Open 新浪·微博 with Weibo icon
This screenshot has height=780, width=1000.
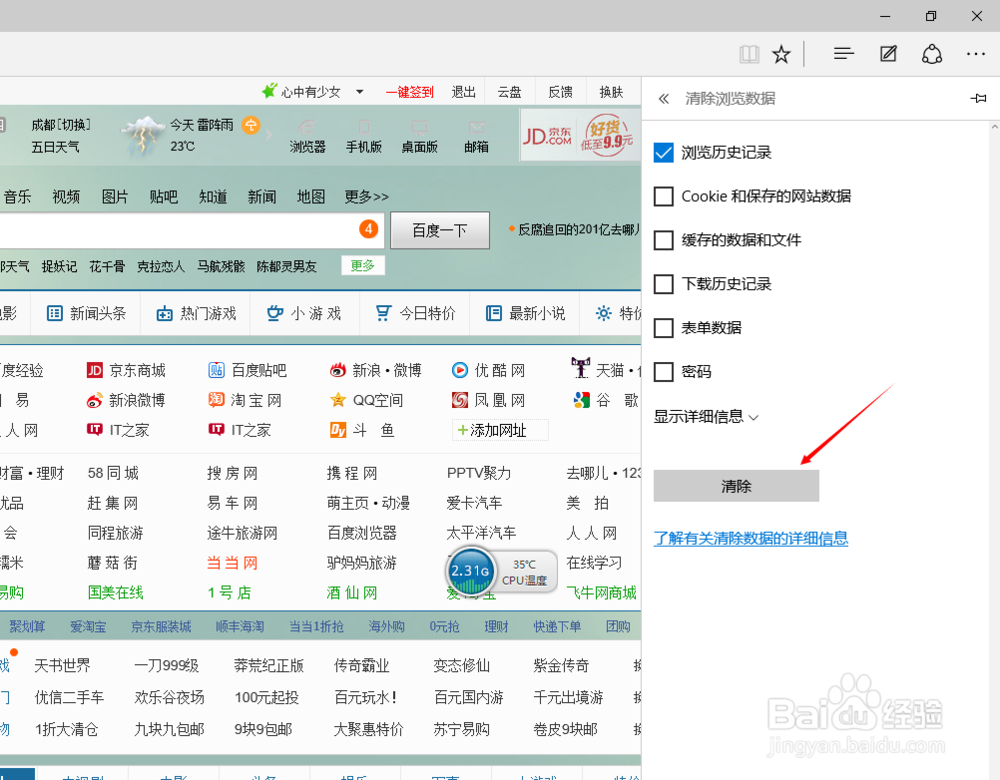pyautogui.click(x=376, y=370)
